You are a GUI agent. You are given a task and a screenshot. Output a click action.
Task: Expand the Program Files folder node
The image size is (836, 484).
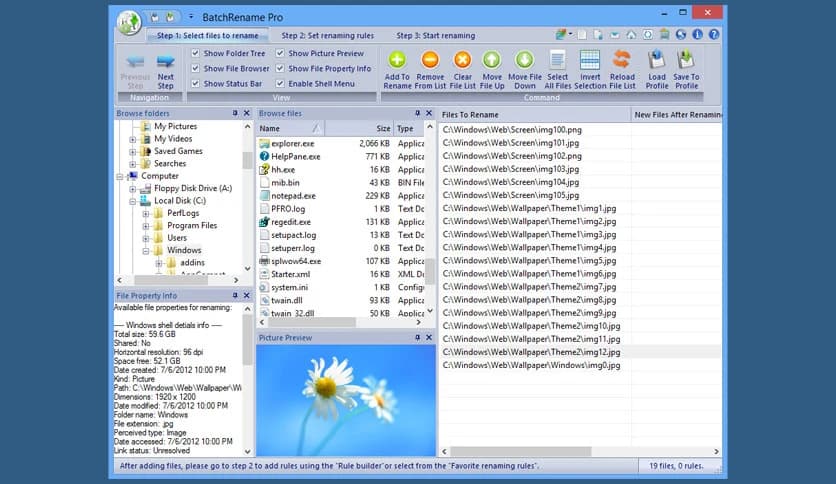click(x=146, y=226)
